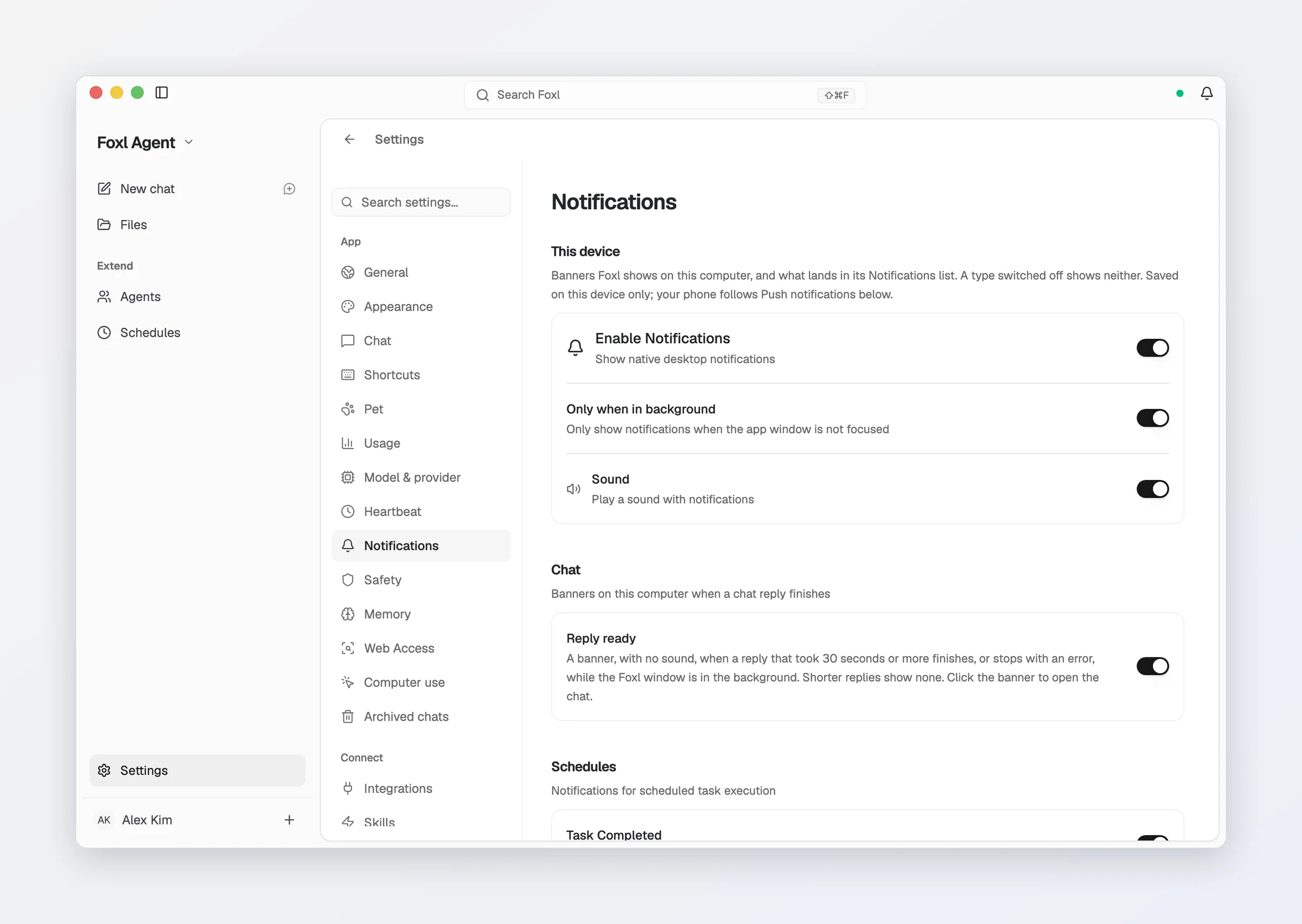Click the Sound speaker icon

[x=573, y=489]
